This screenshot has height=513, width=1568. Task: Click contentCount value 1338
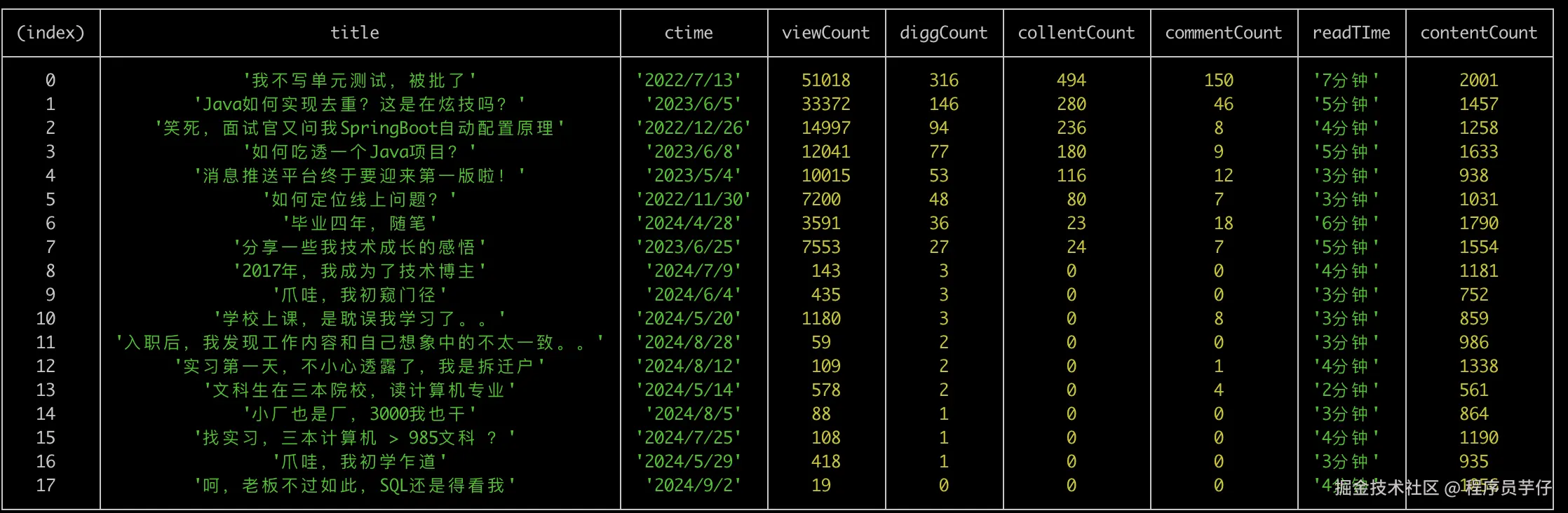1479,367
